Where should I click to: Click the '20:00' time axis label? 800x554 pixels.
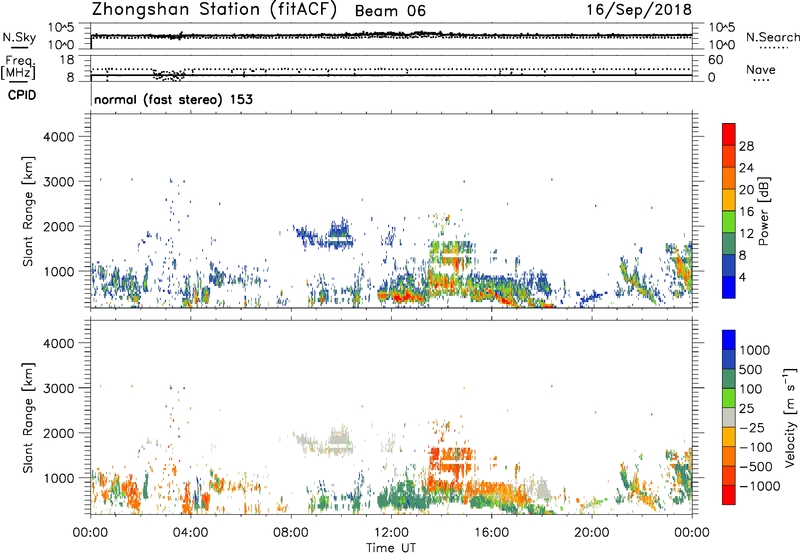tap(591, 533)
